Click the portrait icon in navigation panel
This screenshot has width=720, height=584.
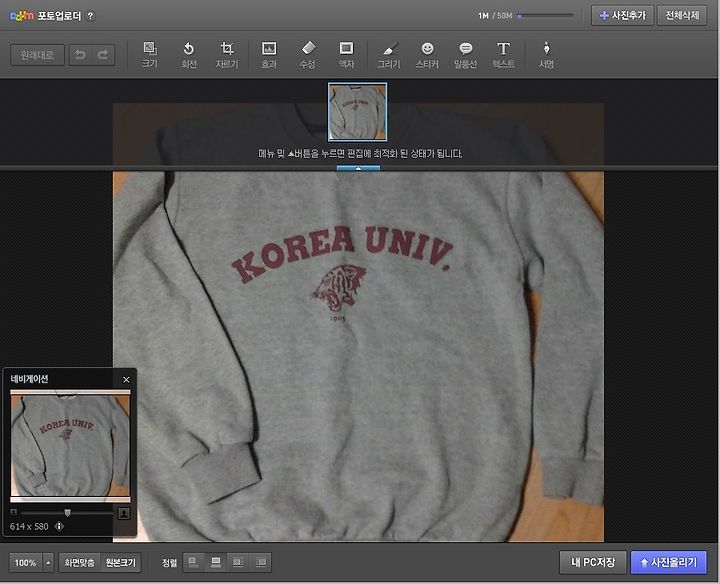(x=124, y=513)
